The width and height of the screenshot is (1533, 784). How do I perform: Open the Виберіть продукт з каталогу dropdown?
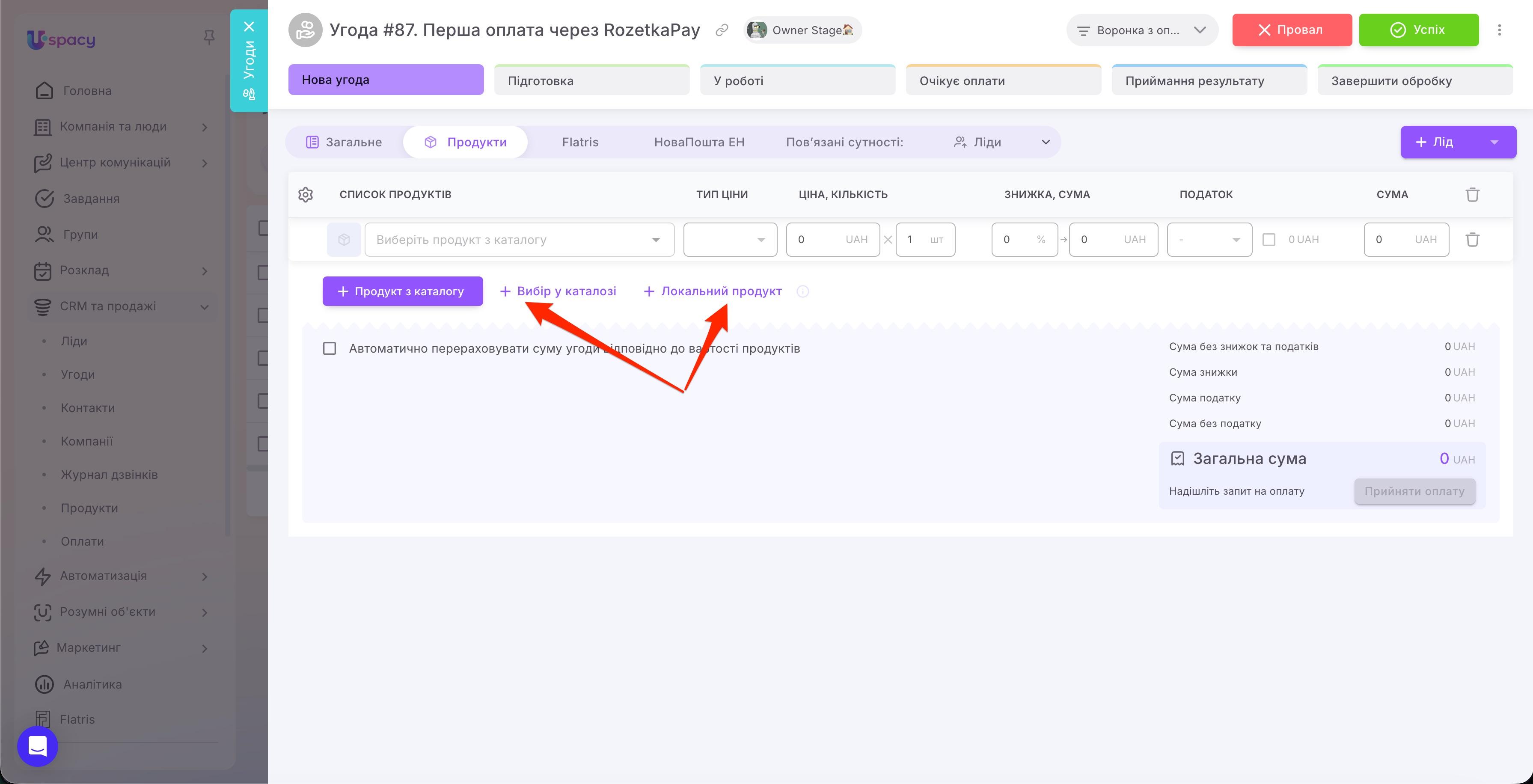(x=519, y=239)
